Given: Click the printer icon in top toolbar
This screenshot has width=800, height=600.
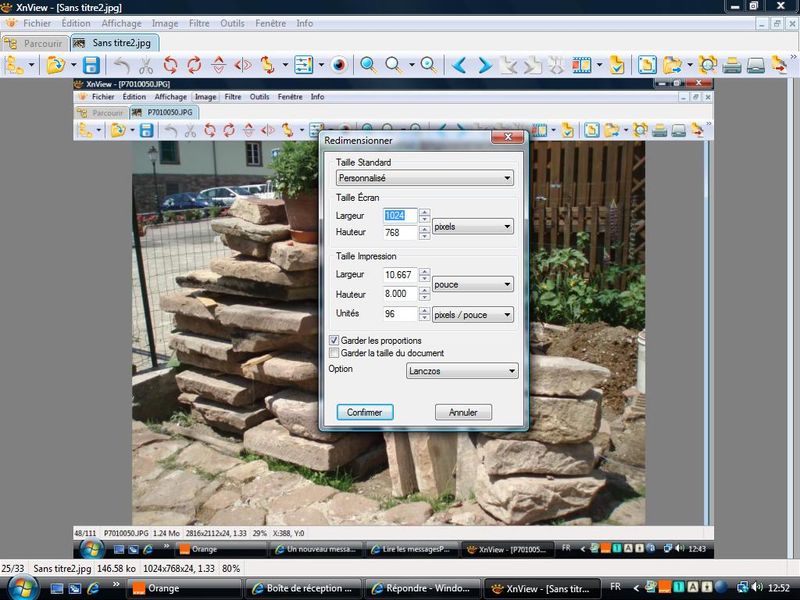Looking at the screenshot, I should click(x=732, y=66).
